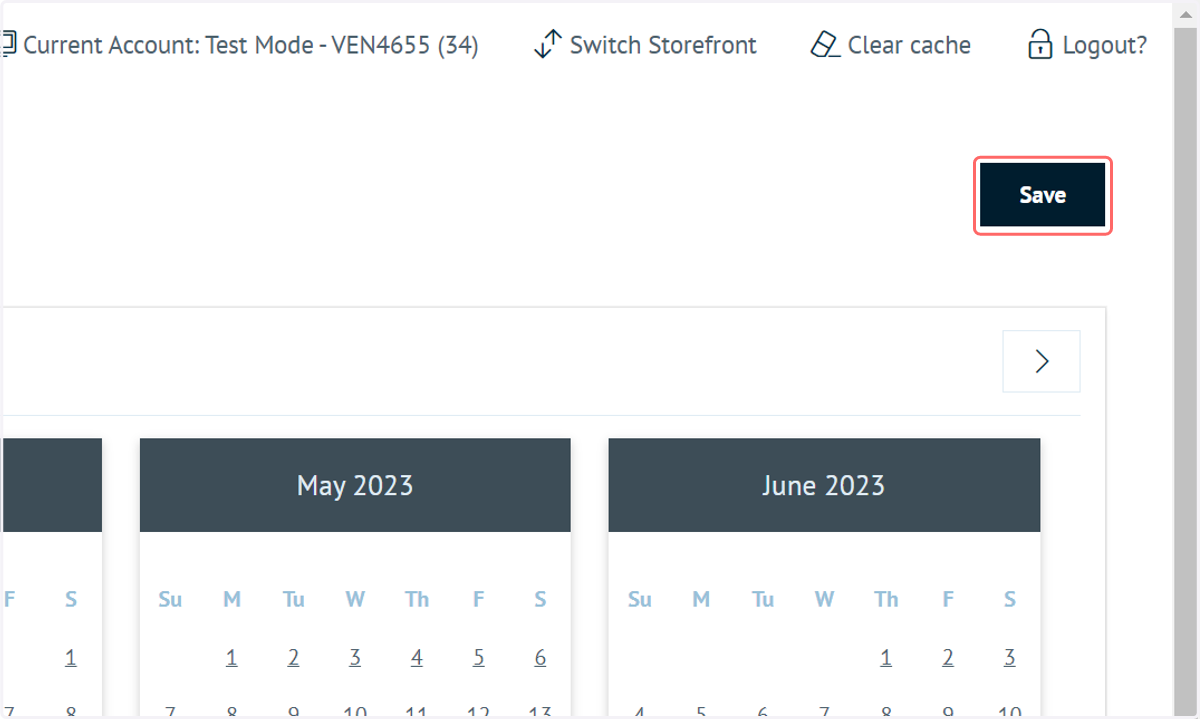Save the calendar changes
Screen dimensions: 1200x719
coord(1043,195)
